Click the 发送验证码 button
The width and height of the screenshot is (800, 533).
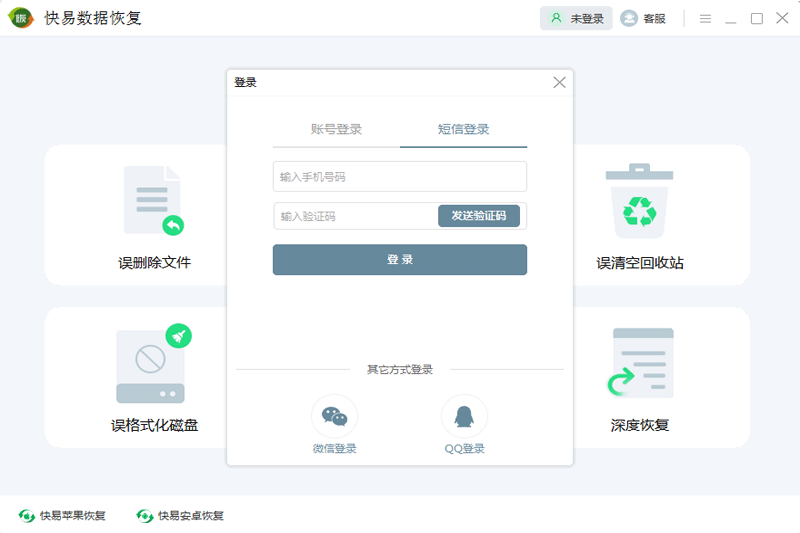click(479, 216)
